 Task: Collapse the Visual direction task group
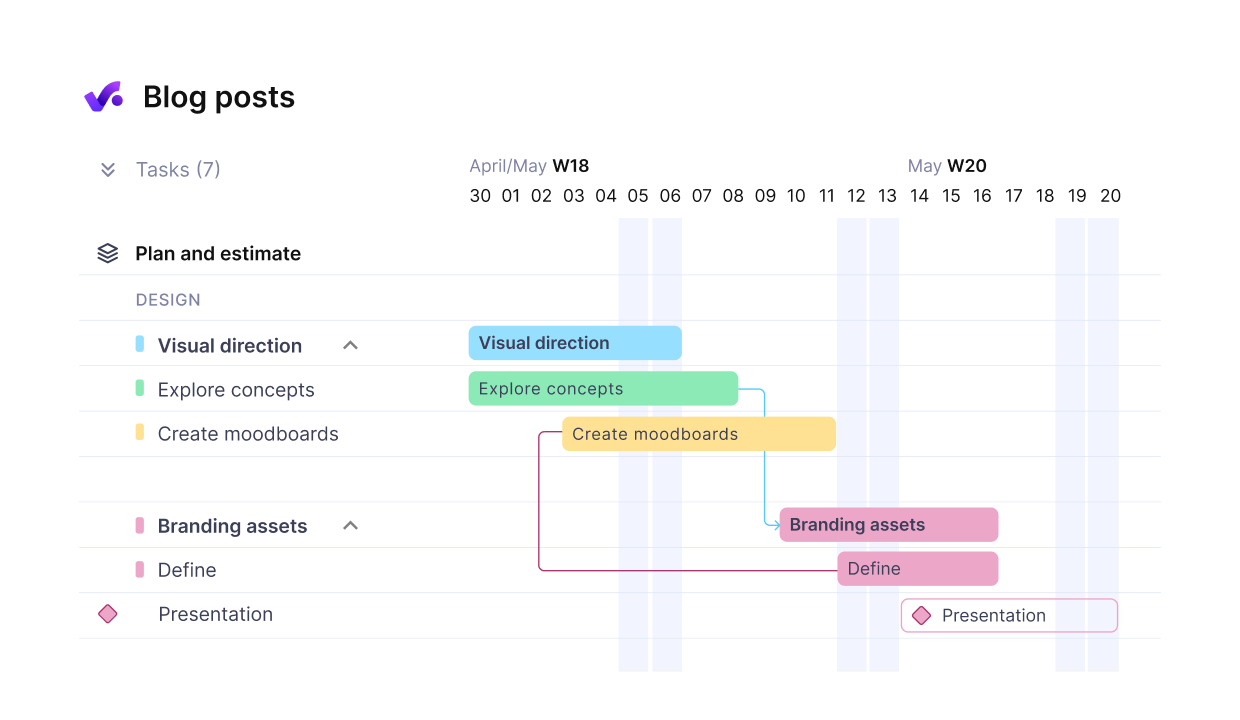[350, 344]
